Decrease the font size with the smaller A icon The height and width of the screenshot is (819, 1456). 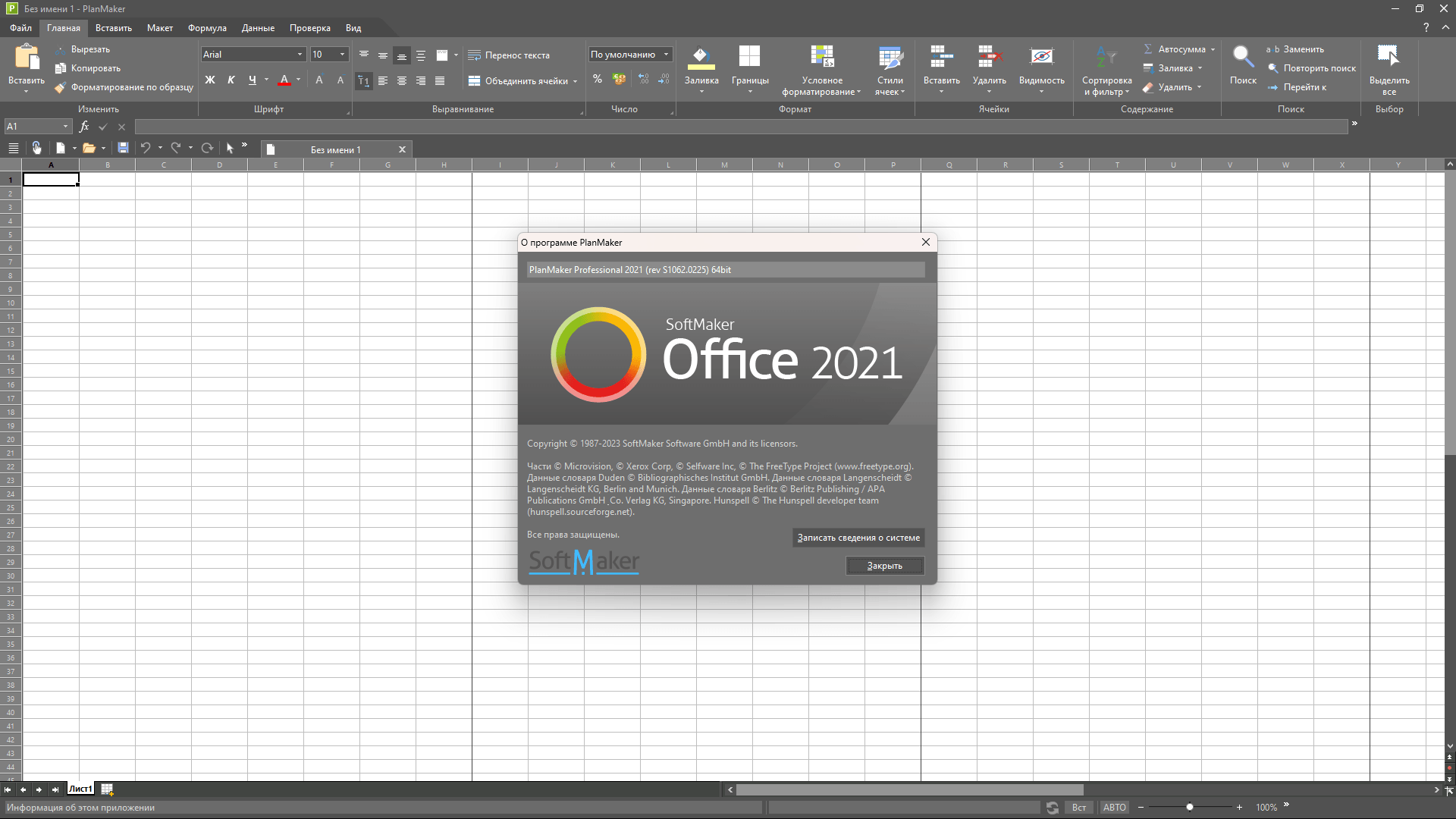(x=340, y=80)
